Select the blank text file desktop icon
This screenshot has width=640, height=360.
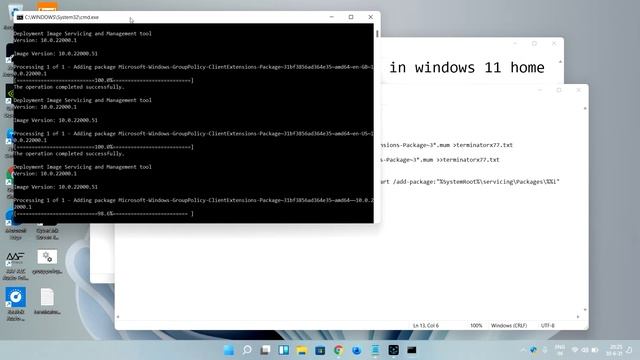click(47, 301)
